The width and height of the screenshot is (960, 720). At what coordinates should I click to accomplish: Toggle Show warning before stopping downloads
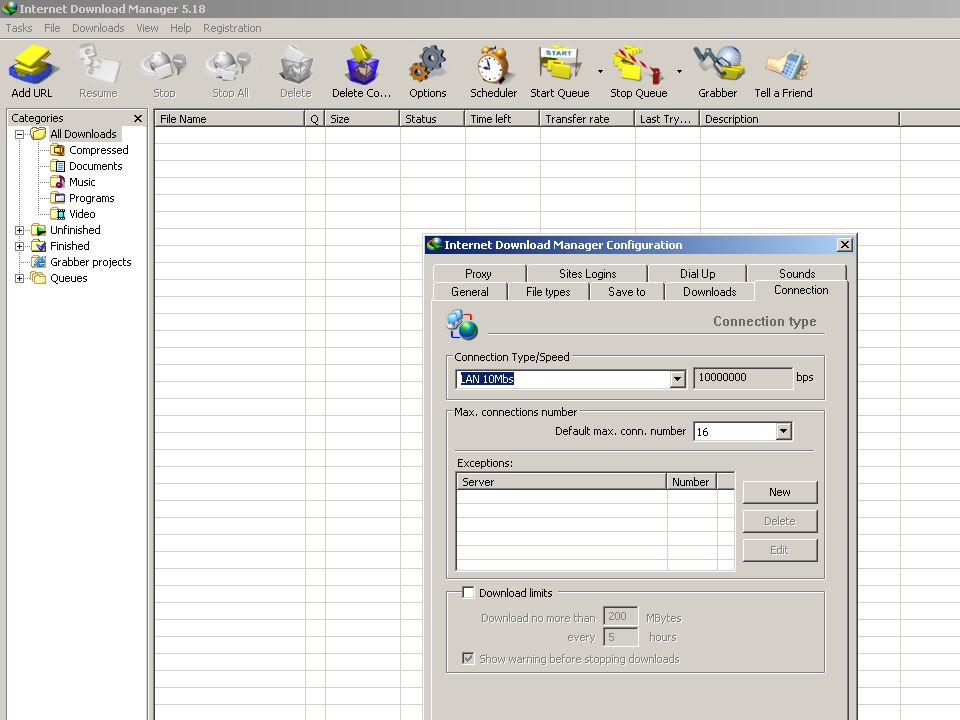click(468, 659)
